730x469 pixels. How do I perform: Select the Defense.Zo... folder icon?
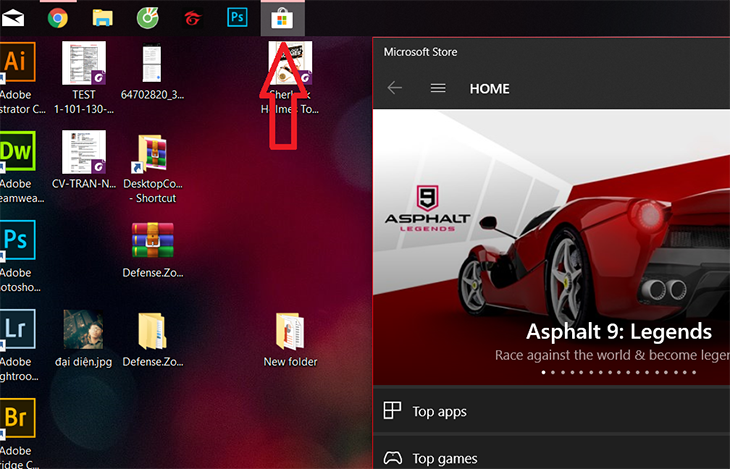pos(152,331)
